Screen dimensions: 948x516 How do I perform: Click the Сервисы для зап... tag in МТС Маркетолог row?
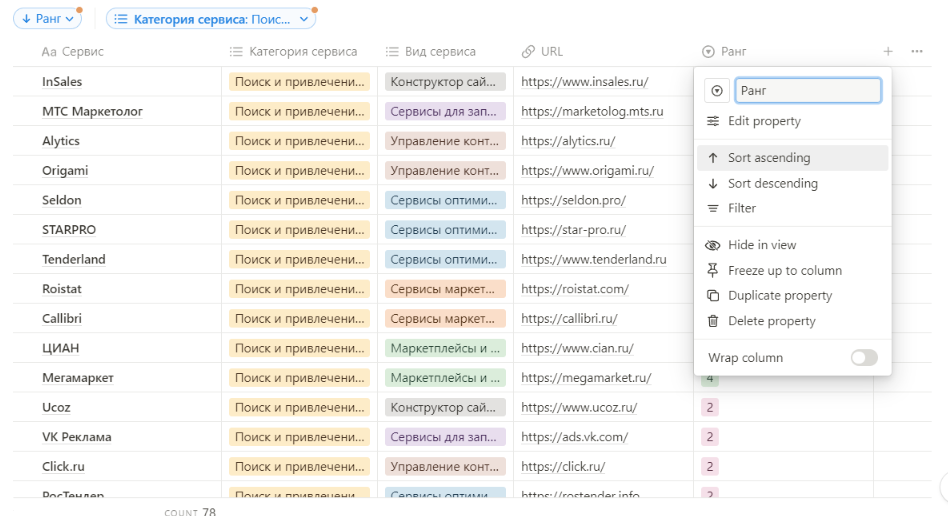click(x=445, y=111)
